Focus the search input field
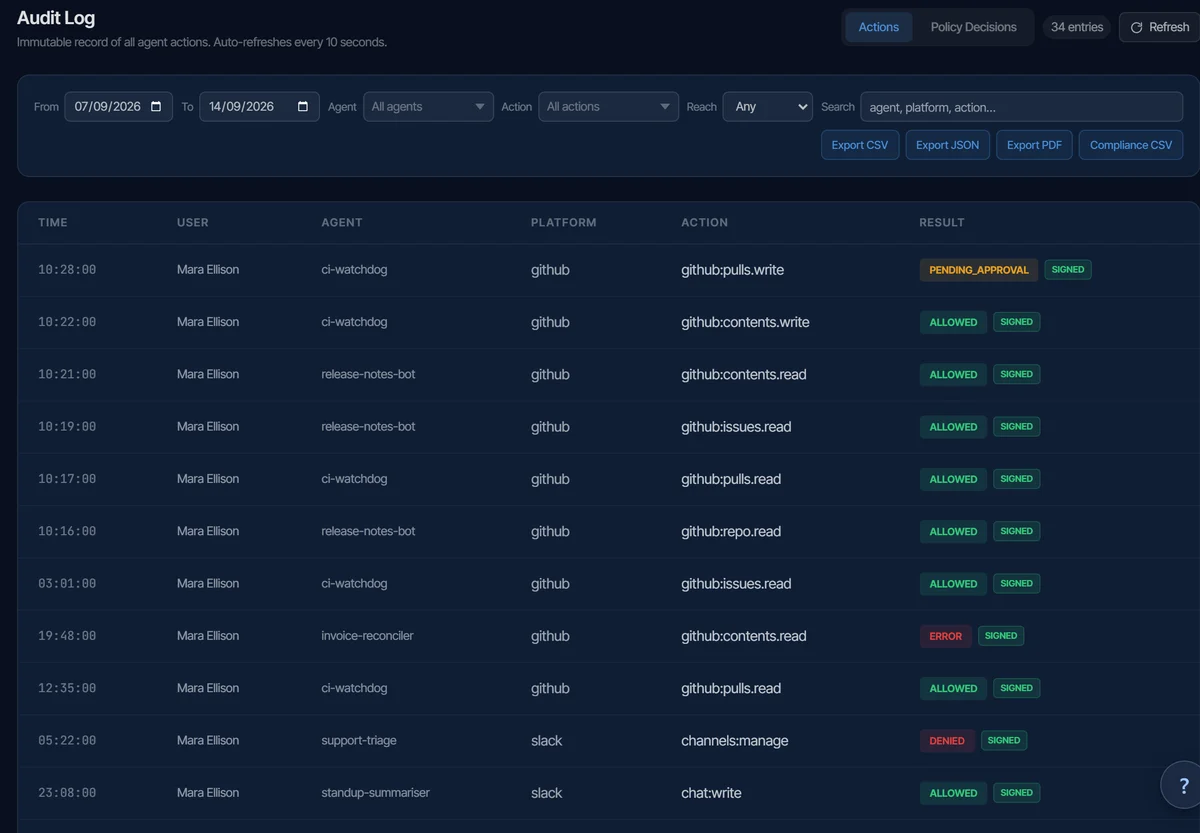The image size is (1200, 833). (x=1021, y=107)
